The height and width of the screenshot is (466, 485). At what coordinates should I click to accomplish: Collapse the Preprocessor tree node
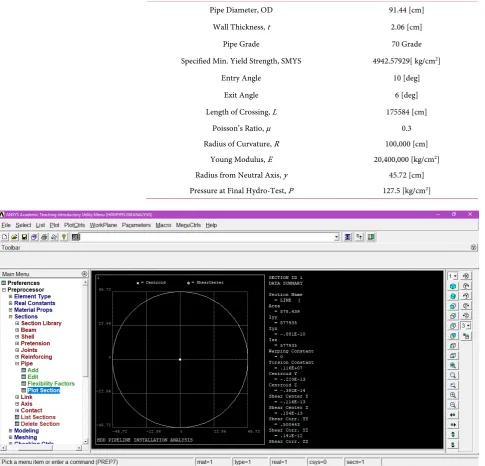point(4,290)
